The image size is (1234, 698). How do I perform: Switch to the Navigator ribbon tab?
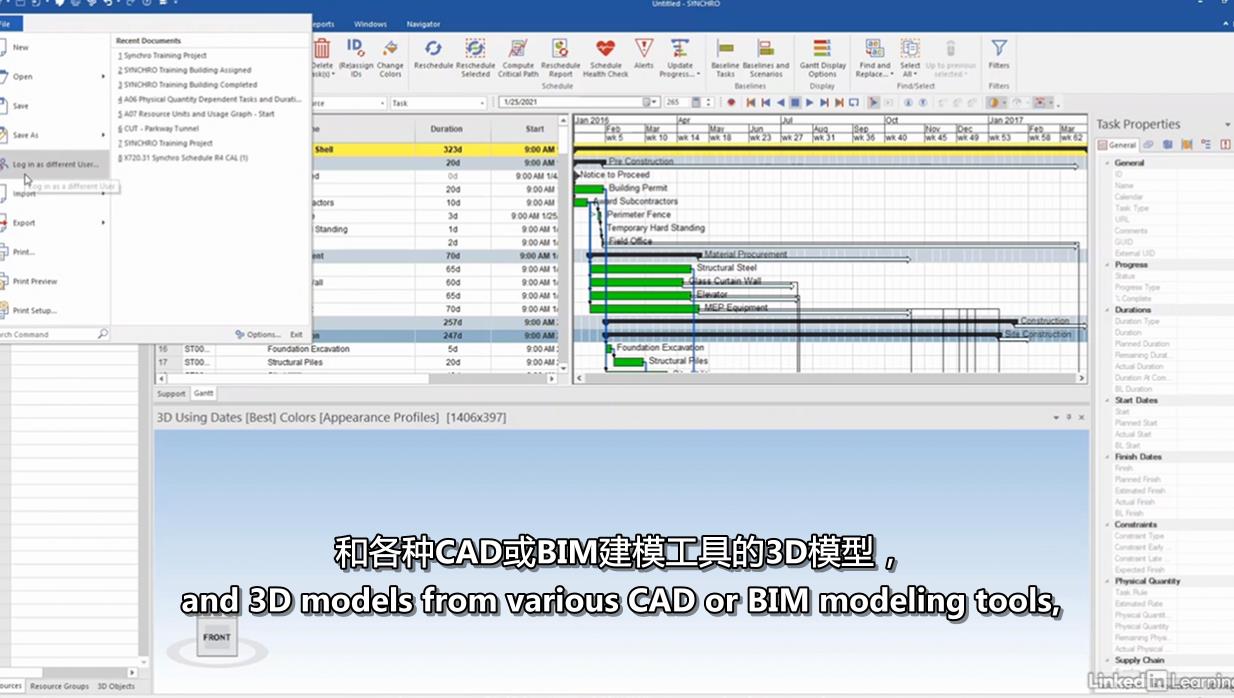click(x=423, y=24)
